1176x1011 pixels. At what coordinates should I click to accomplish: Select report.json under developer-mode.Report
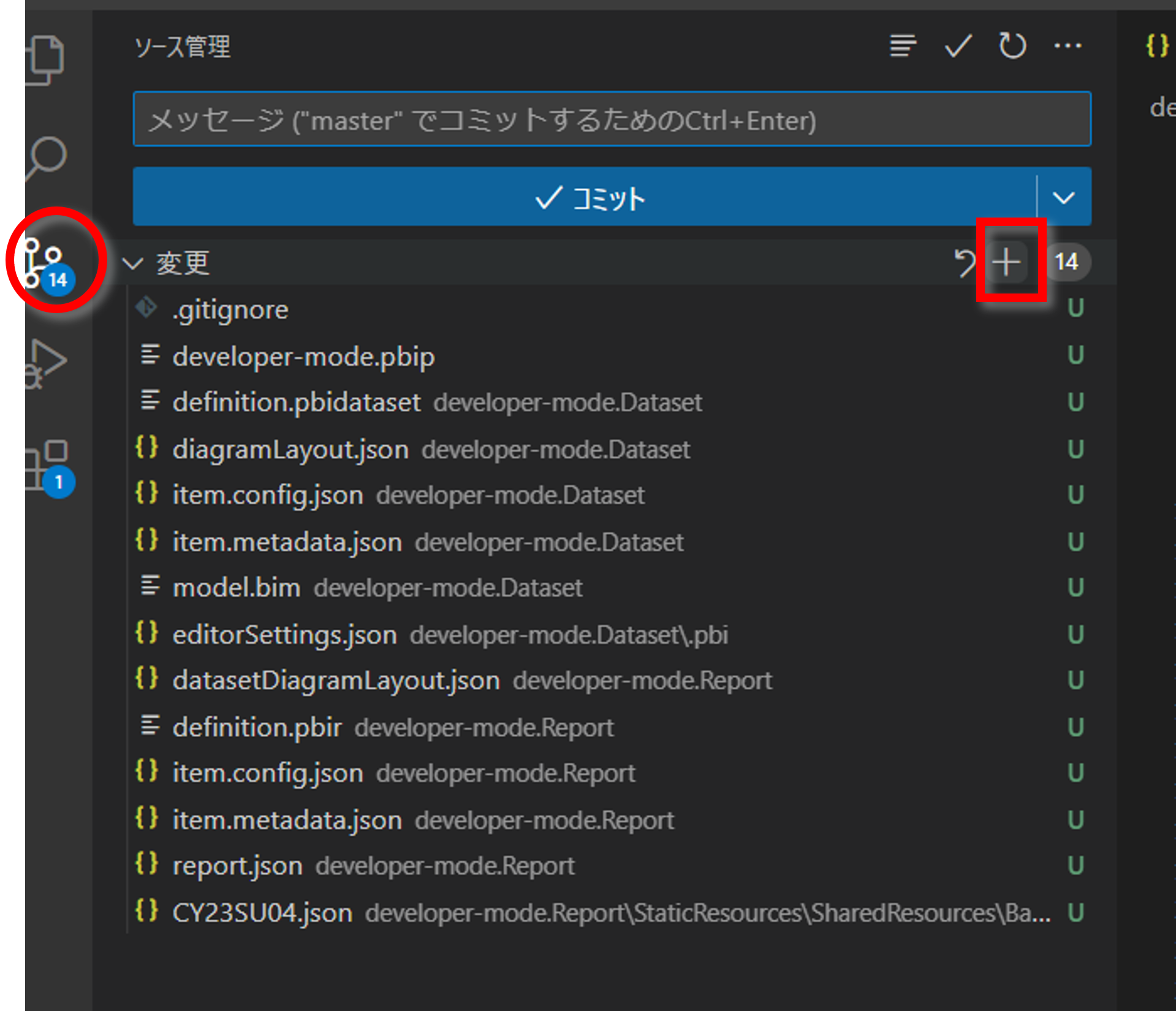[x=238, y=865]
